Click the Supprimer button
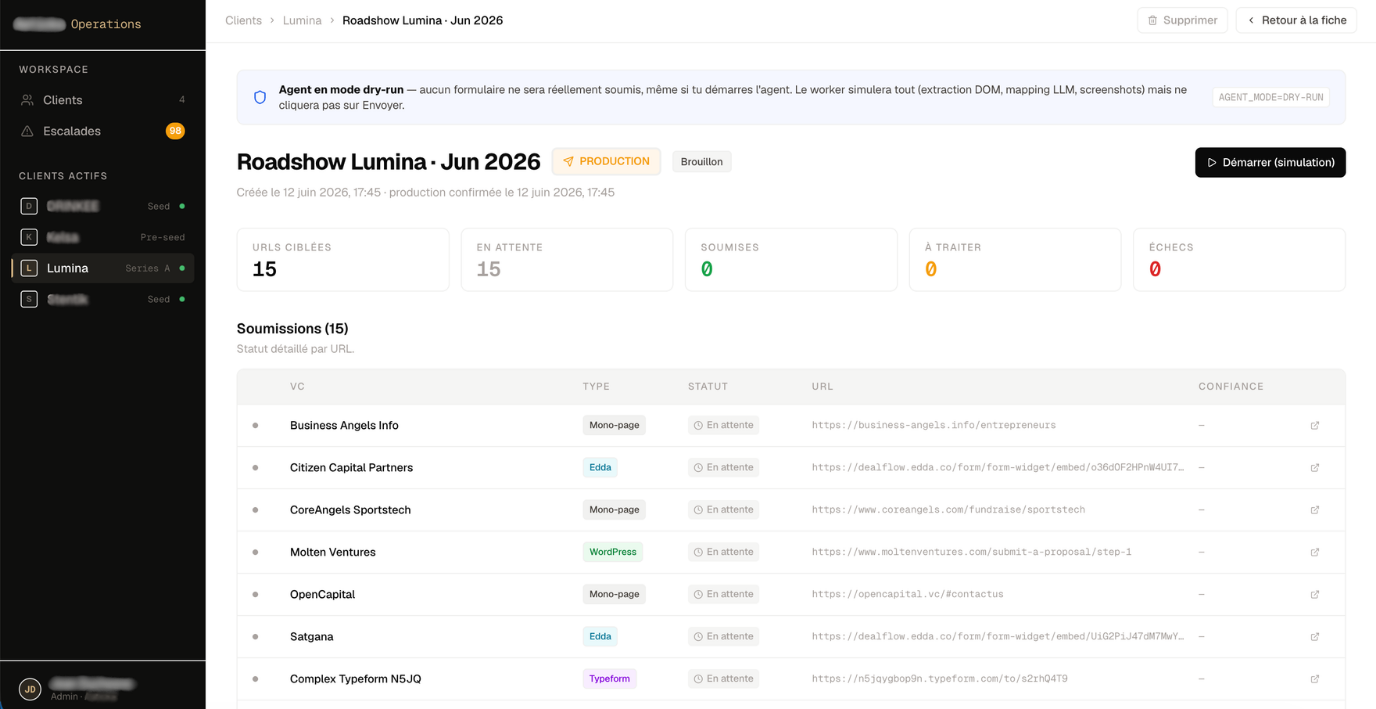The height and width of the screenshot is (709, 1376). [x=1182, y=20]
